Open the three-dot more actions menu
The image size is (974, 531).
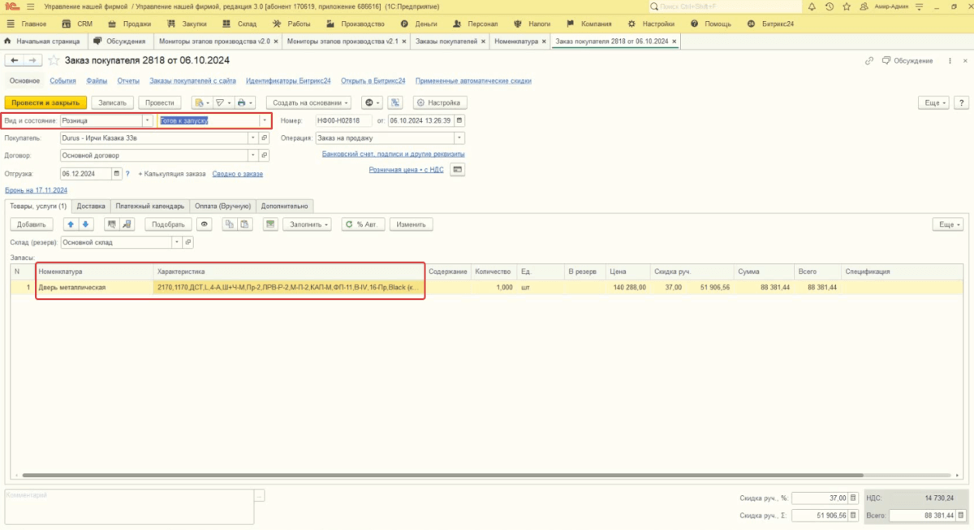[950, 61]
